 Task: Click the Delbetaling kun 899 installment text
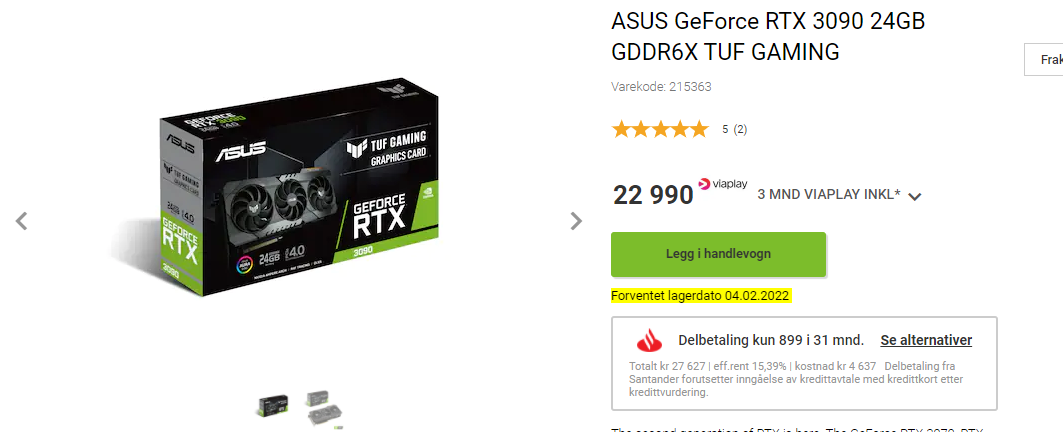[771, 340]
